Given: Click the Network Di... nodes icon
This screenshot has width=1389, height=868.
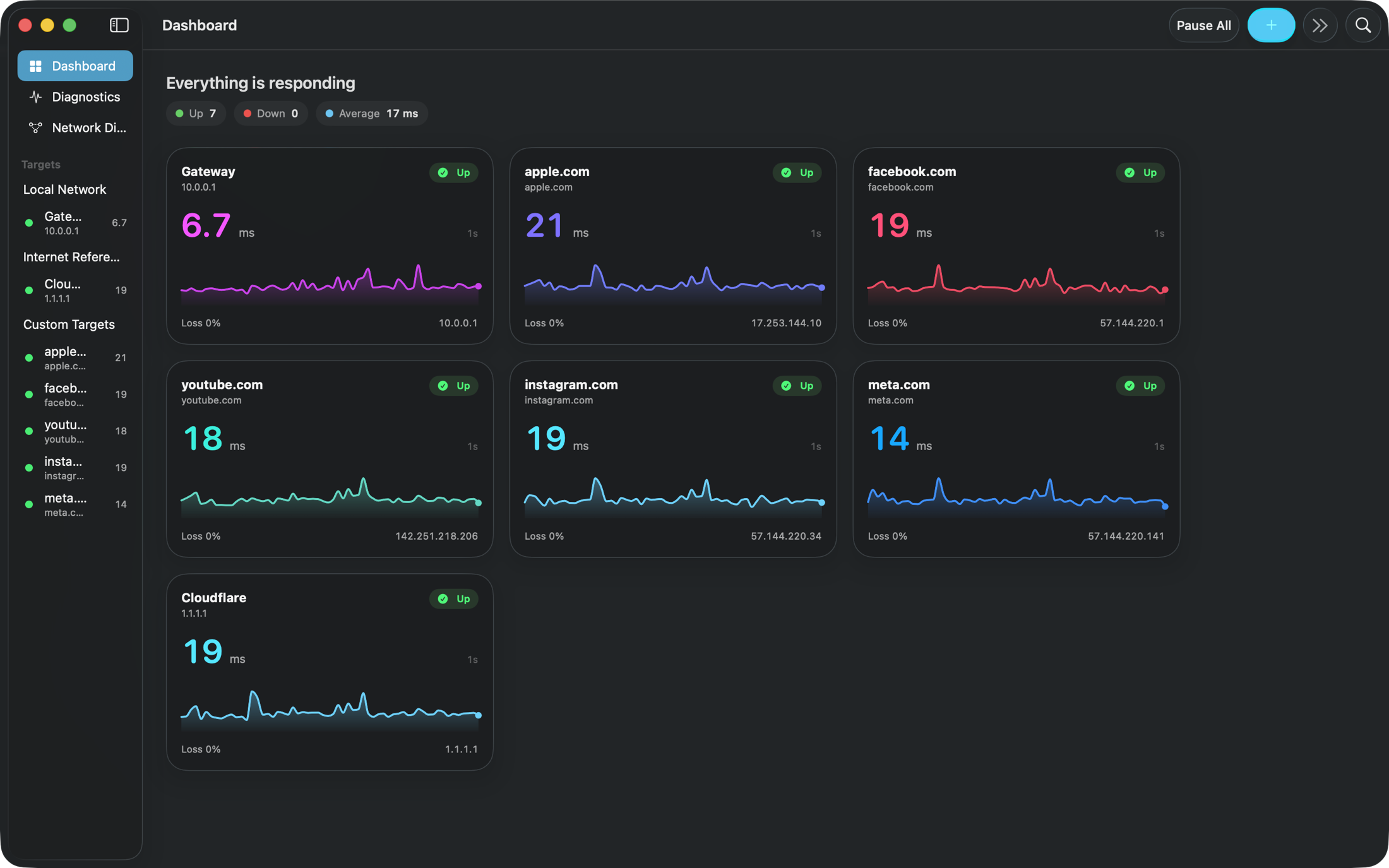Looking at the screenshot, I should pos(35,128).
